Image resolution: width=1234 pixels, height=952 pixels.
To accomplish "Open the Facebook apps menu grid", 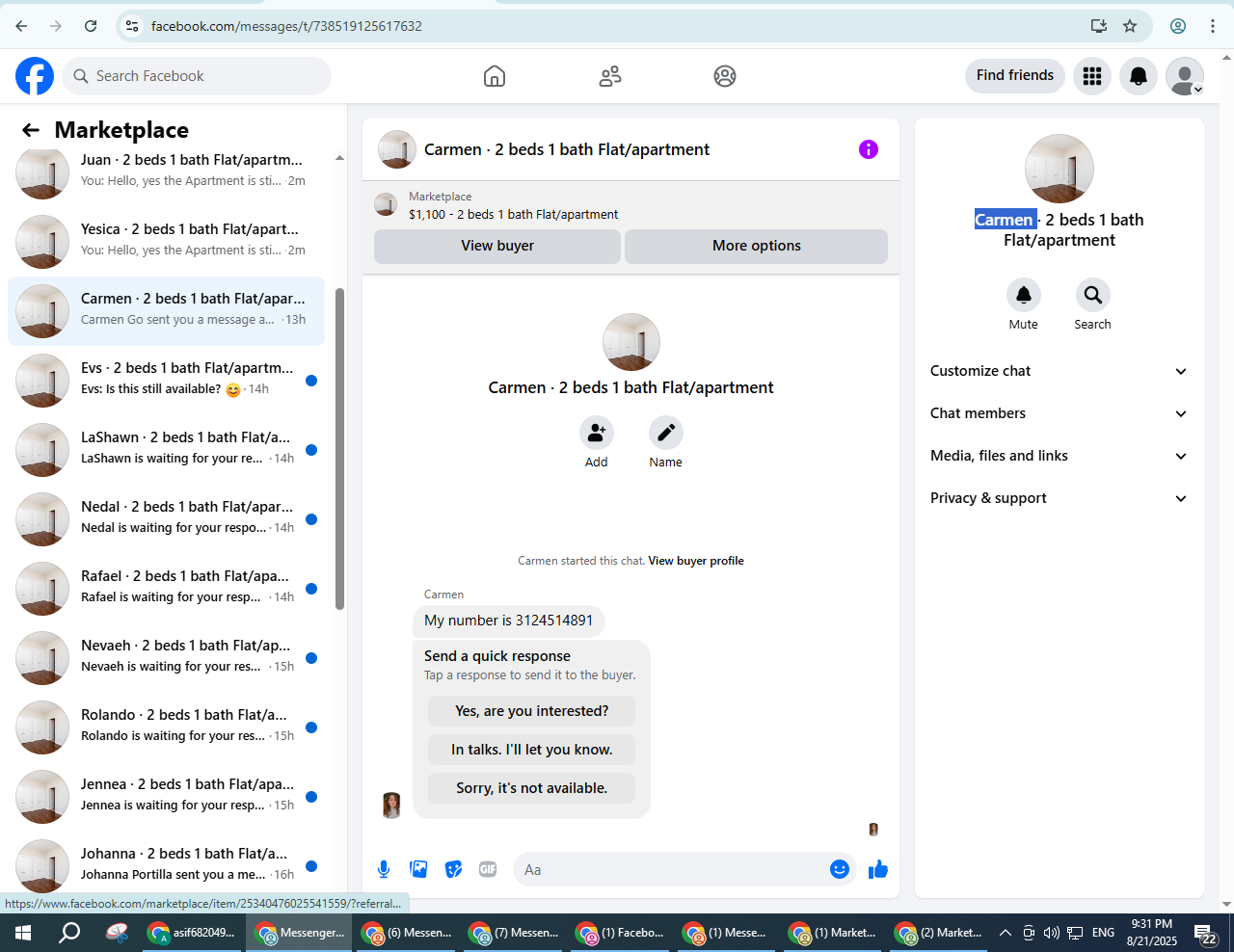I will (1092, 76).
